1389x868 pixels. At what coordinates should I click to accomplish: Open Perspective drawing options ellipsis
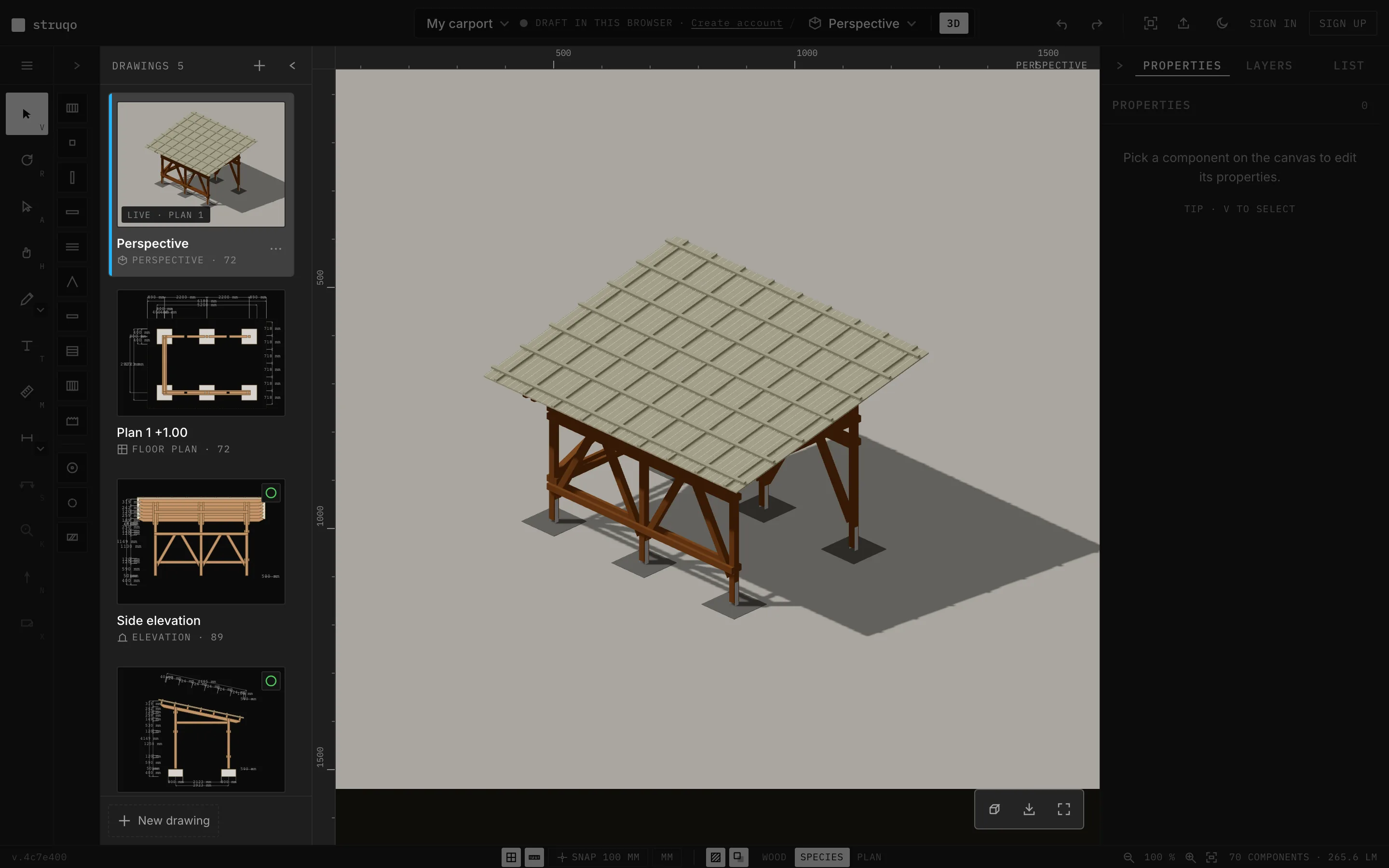[x=276, y=249]
